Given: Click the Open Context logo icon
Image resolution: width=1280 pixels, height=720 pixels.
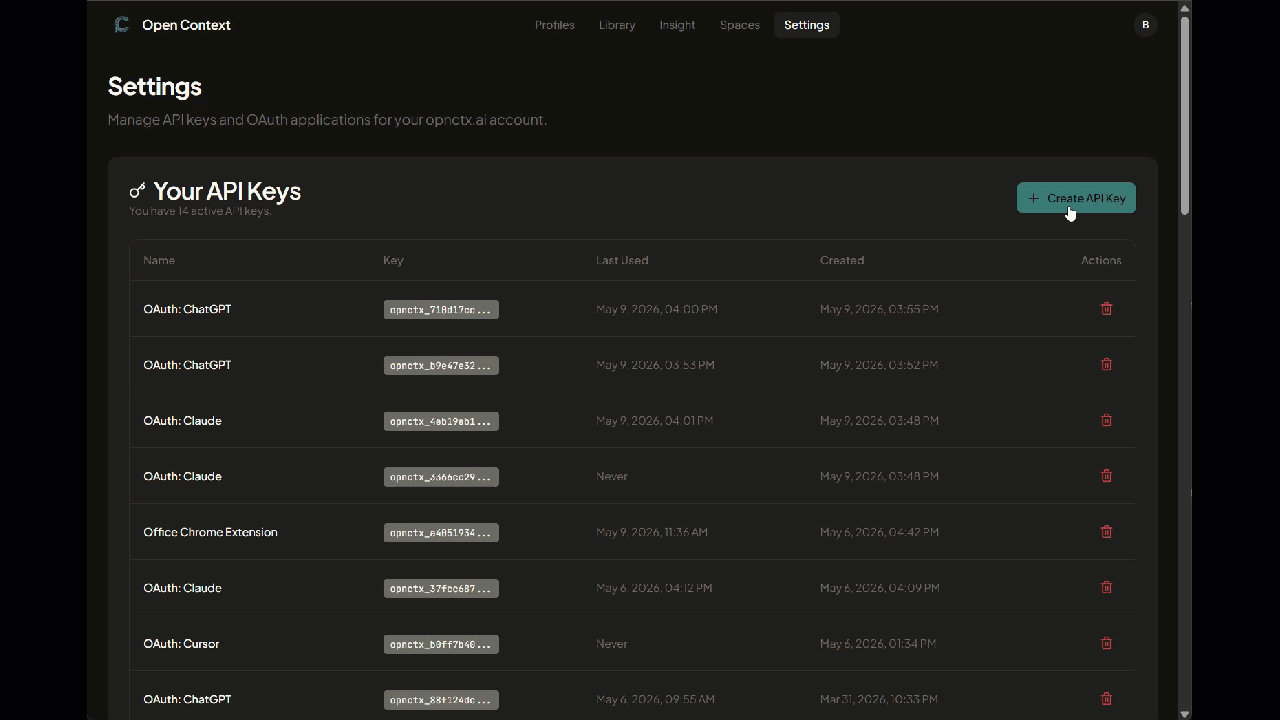Looking at the screenshot, I should pyautogui.click(x=122, y=25).
